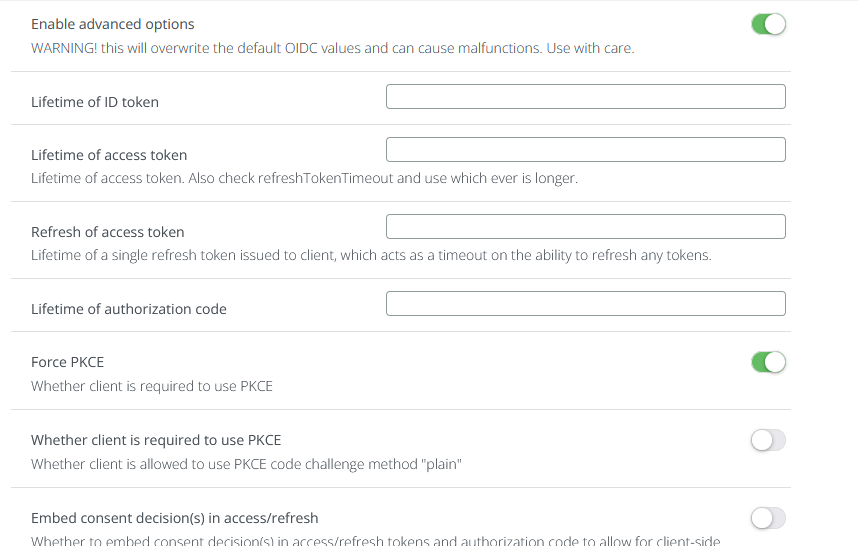Click the "Lifetime of authorization code" label
This screenshot has width=859, height=546.
point(129,309)
